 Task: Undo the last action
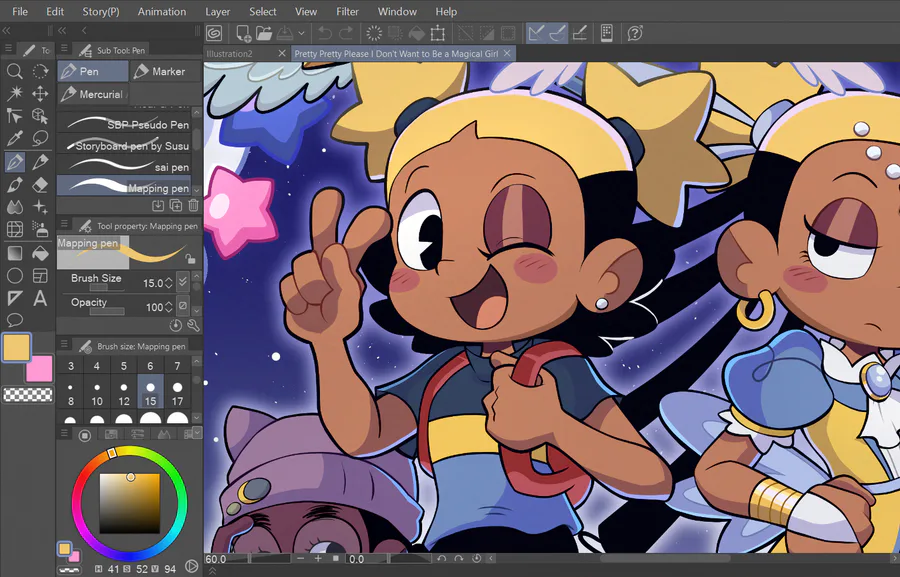click(325, 33)
